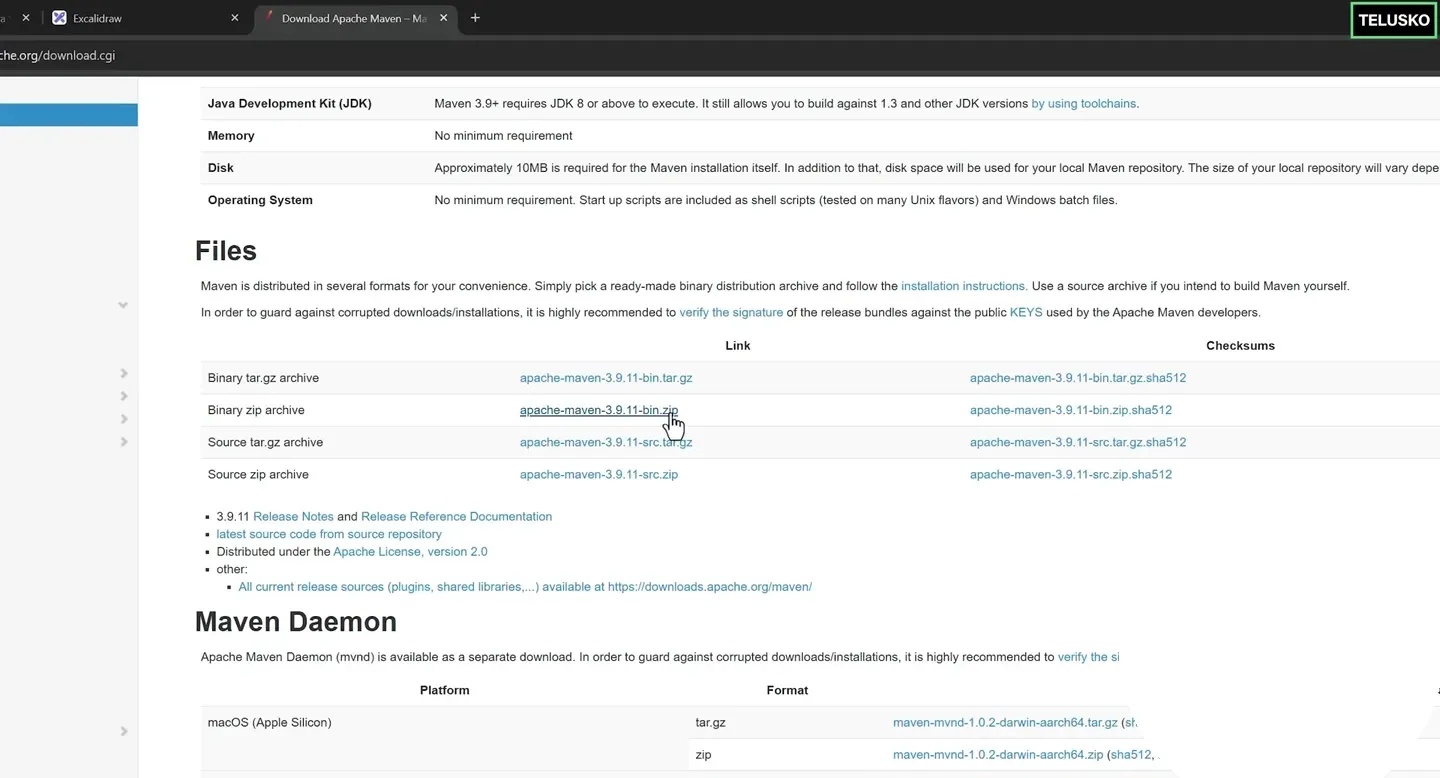Open the Apache License, version 2.0 link
The width and height of the screenshot is (1440, 778).
click(410, 552)
